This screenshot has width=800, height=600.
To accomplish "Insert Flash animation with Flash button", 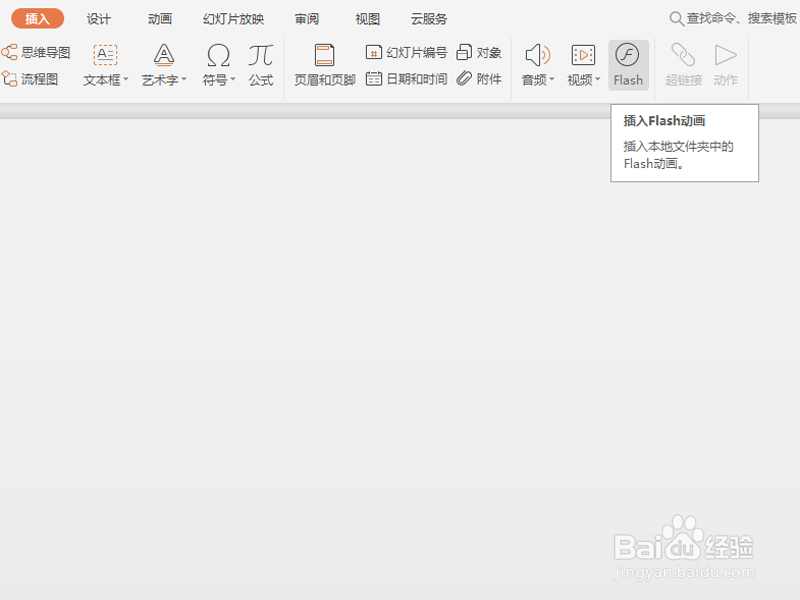I will 628,65.
